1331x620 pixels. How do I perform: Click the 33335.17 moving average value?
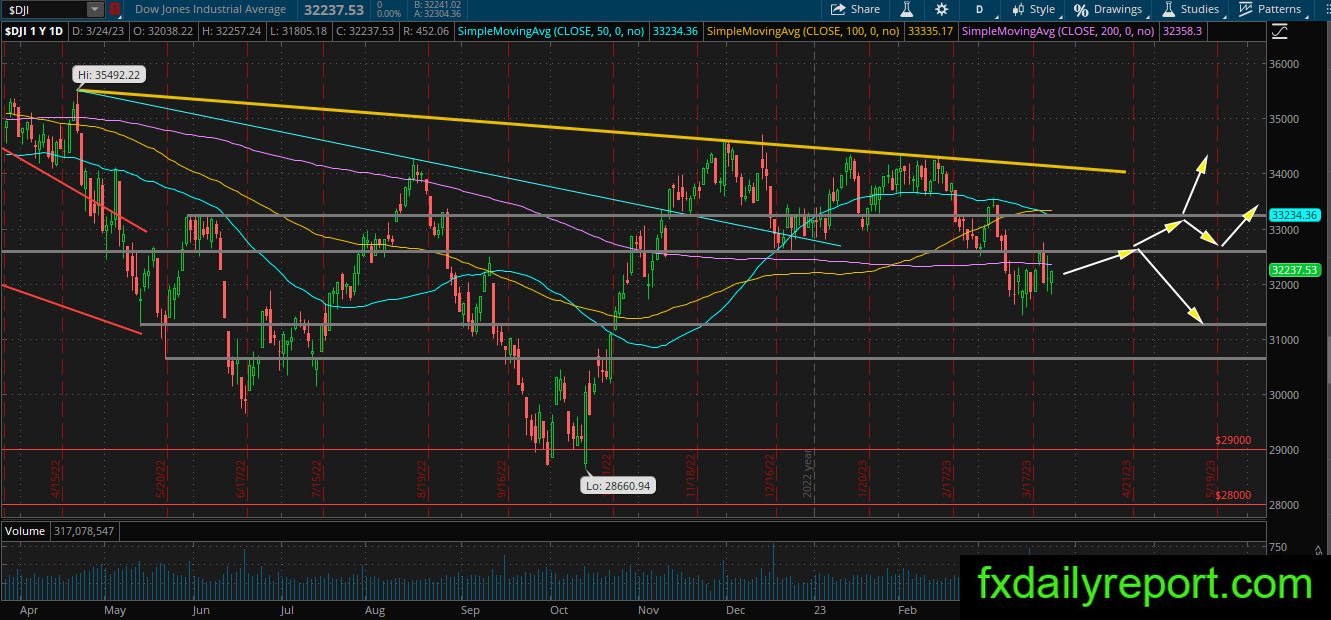930,31
